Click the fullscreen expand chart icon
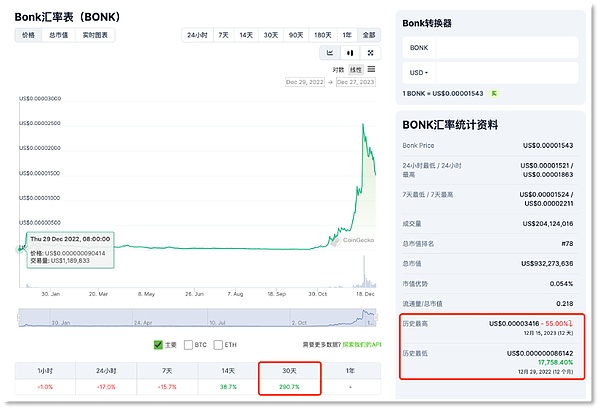Image resolution: width=600 pixels, height=410 pixels. 371,52
